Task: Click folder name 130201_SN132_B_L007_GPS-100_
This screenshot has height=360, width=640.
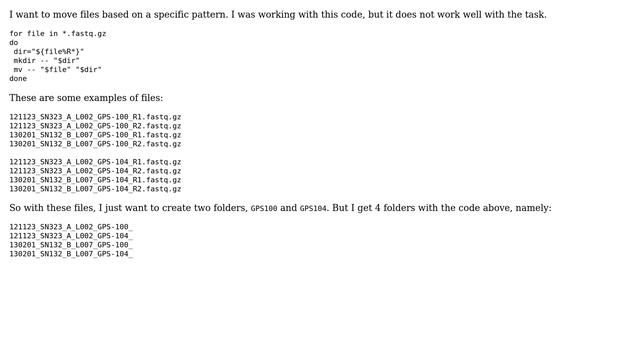Action: (x=71, y=245)
